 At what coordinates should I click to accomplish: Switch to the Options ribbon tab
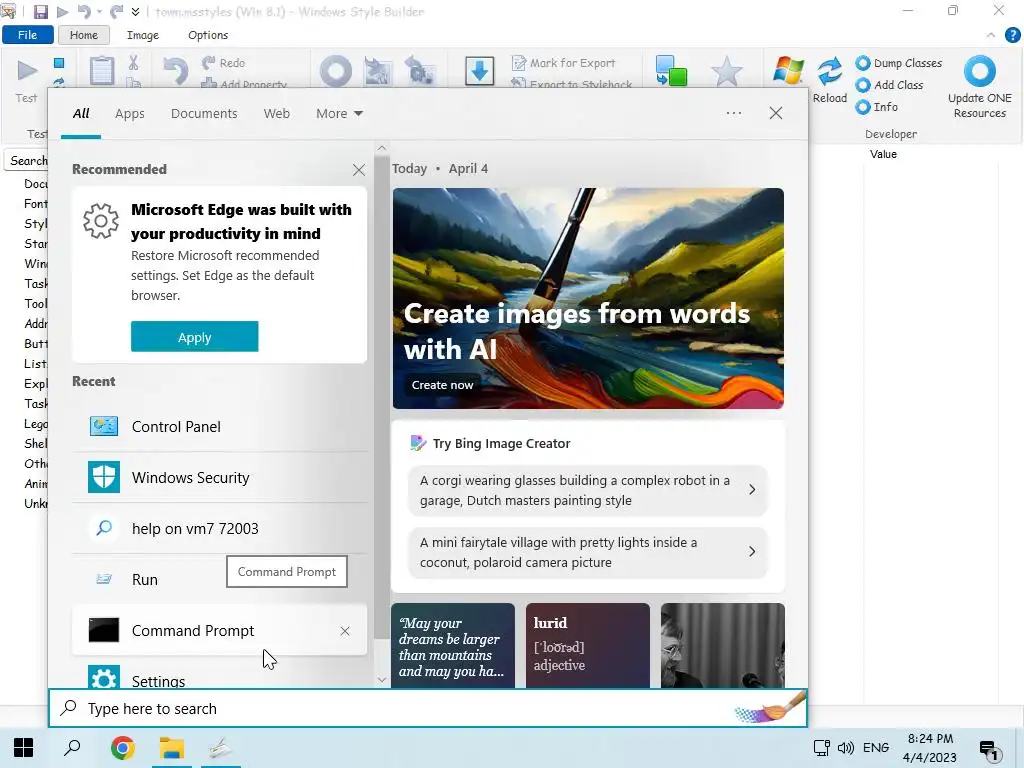pos(208,35)
